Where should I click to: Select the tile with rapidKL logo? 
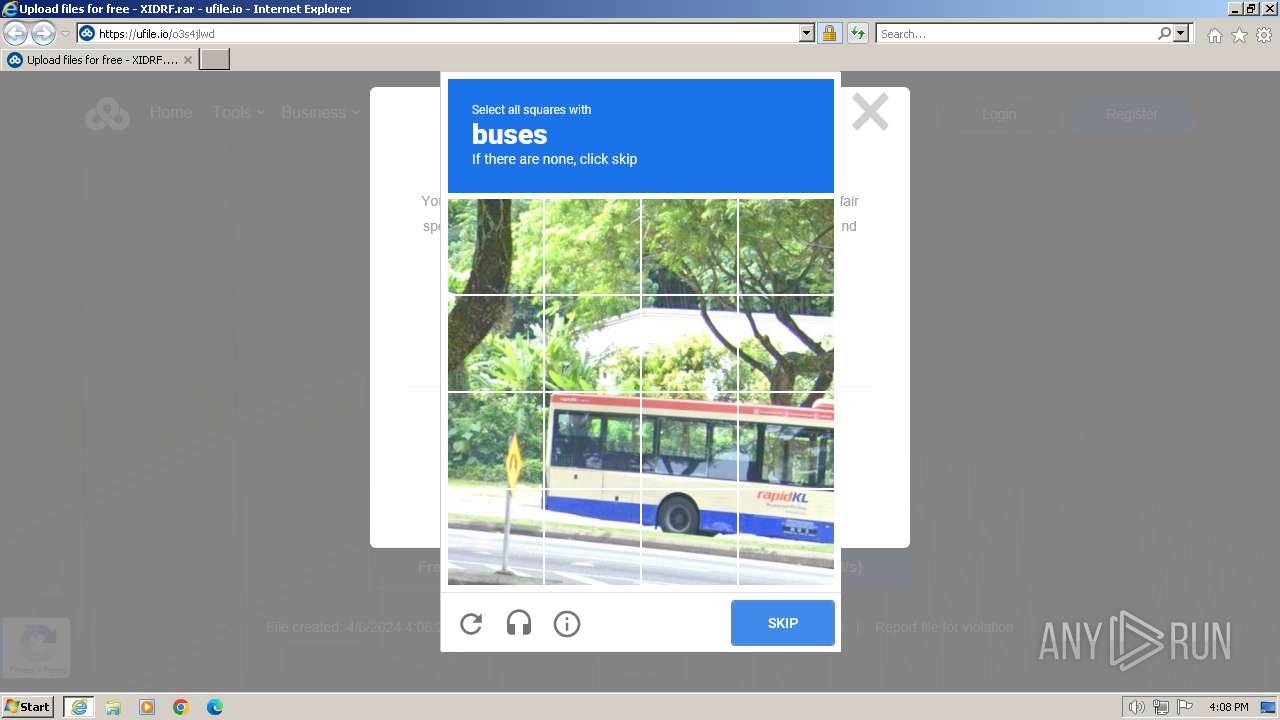[x=786, y=537]
